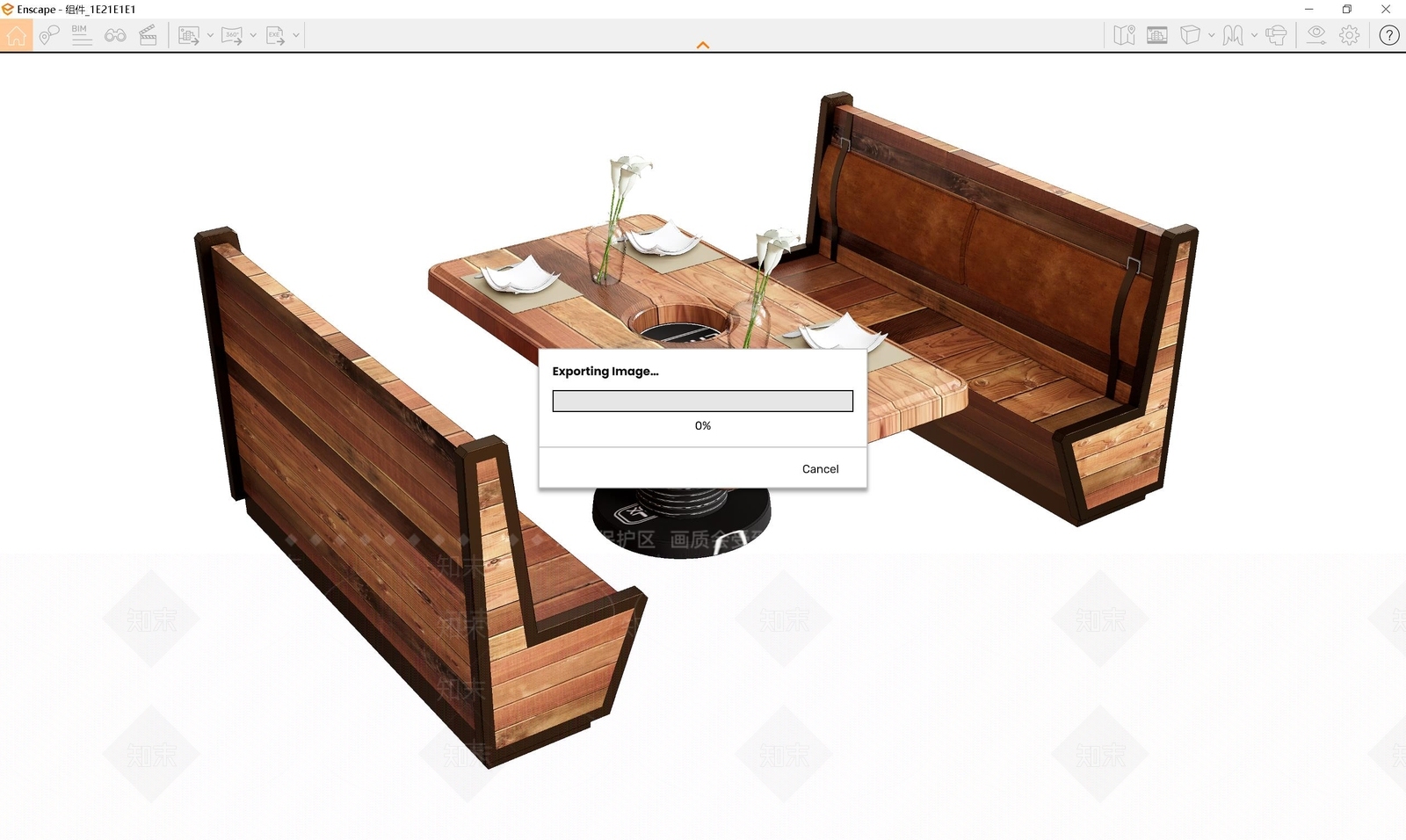This screenshot has height=840, width=1406.
Task: Click the export progress bar
Action: tap(703, 401)
